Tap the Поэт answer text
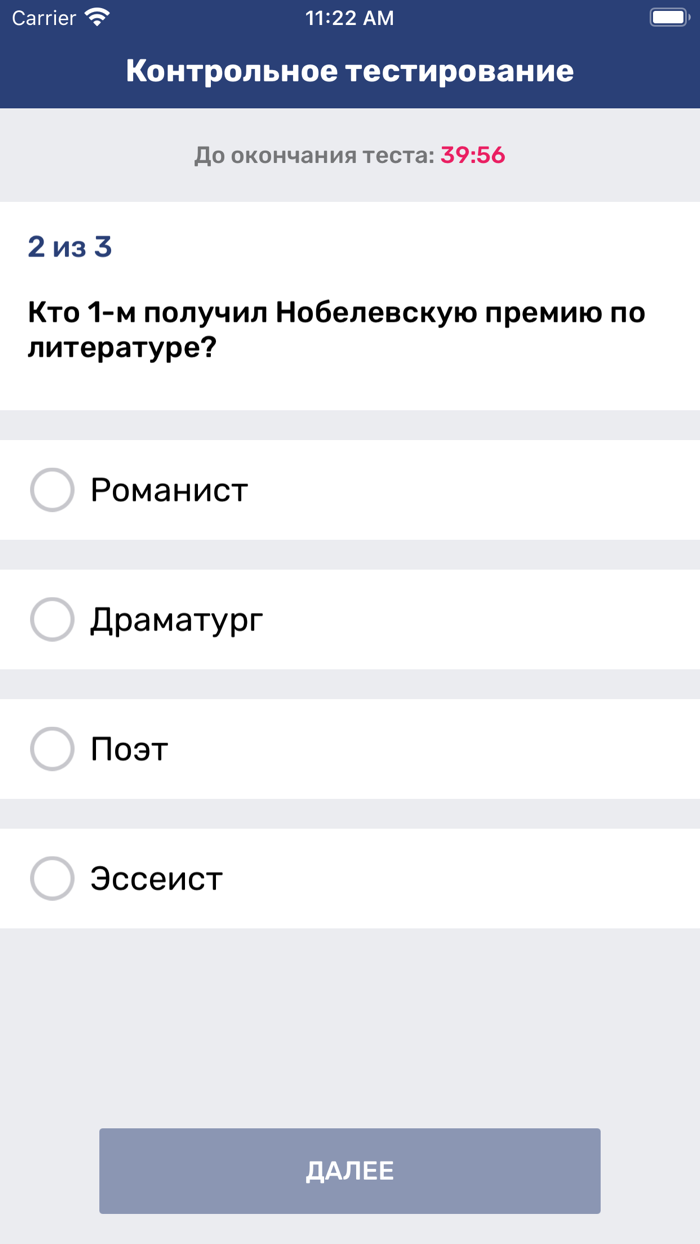 pos(129,749)
